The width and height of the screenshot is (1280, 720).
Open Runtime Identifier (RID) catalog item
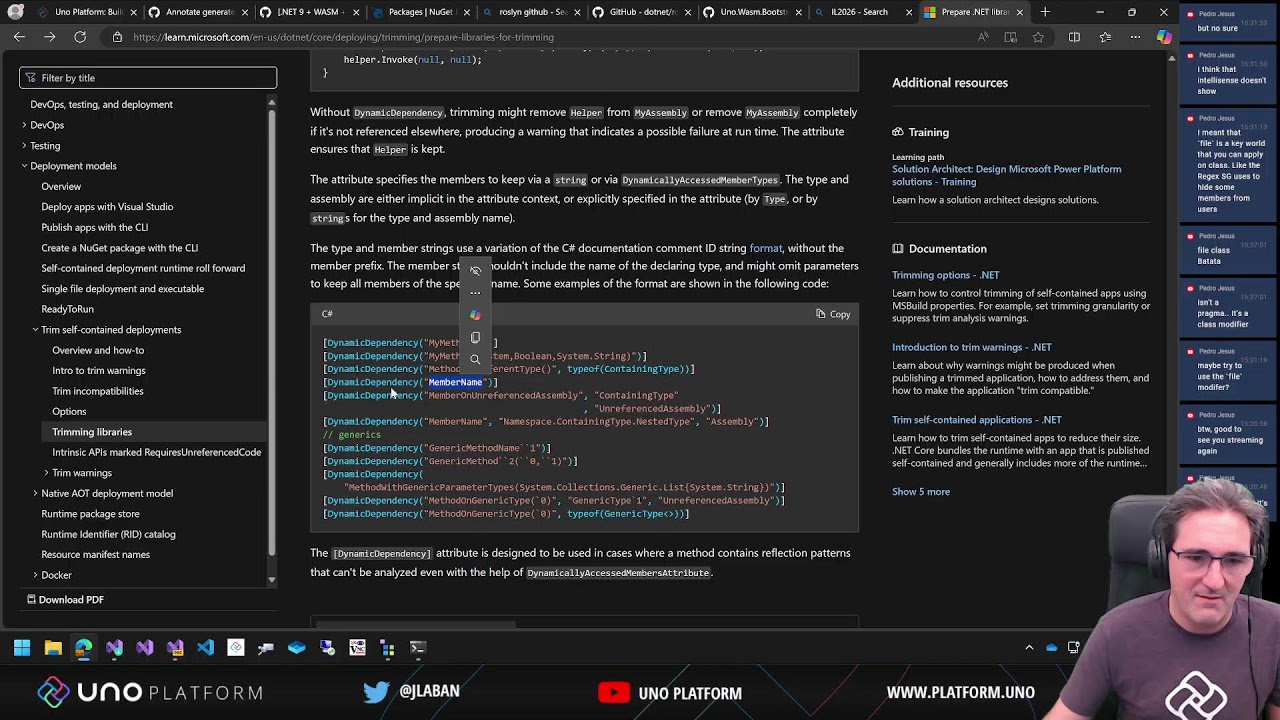point(108,534)
